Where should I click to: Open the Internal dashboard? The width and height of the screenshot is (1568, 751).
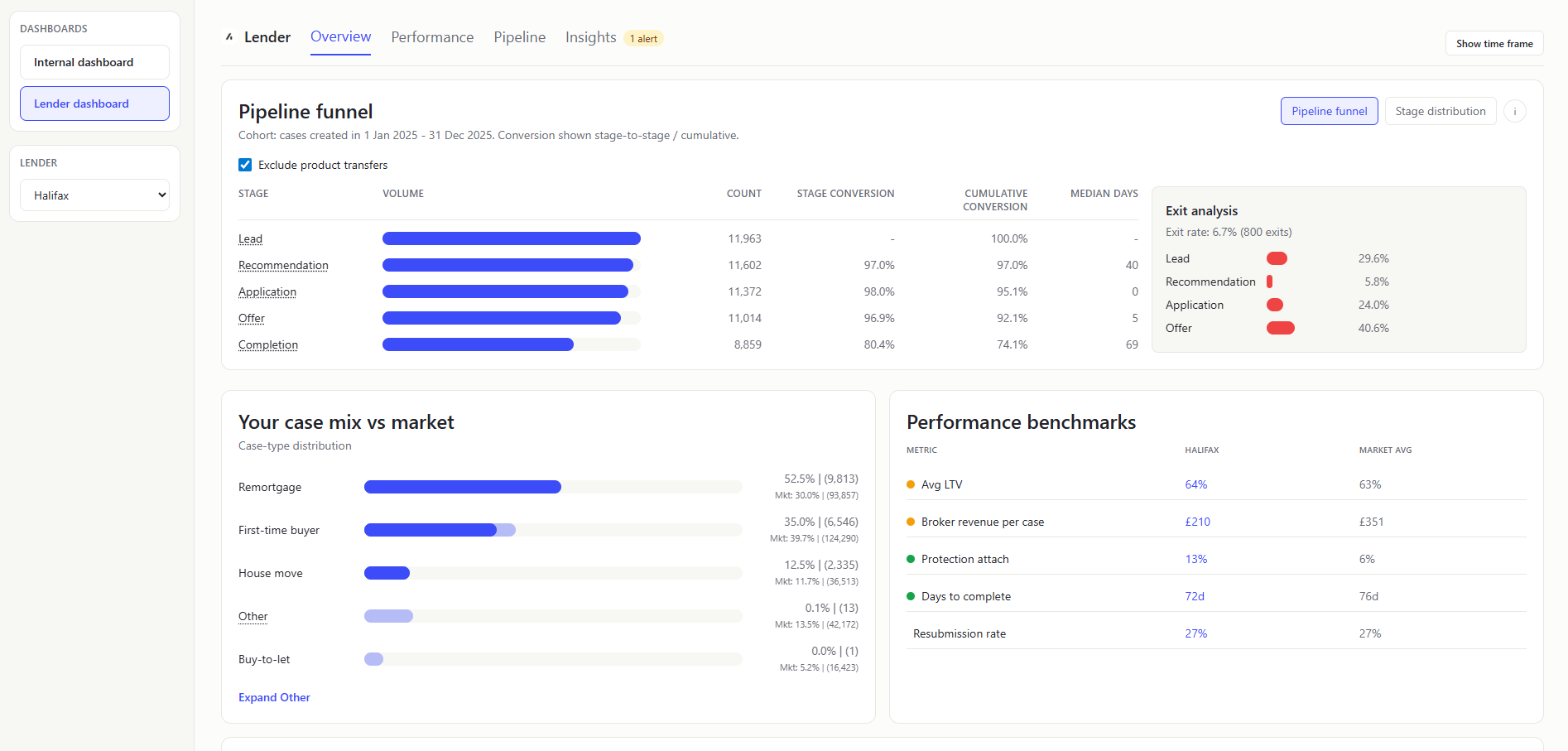click(94, 62)
